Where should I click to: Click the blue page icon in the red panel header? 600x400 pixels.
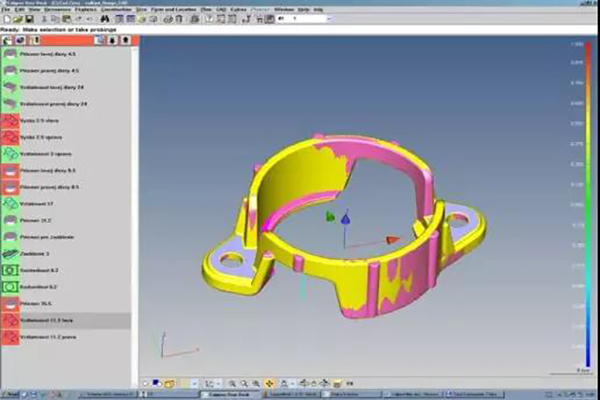point(100,40)
